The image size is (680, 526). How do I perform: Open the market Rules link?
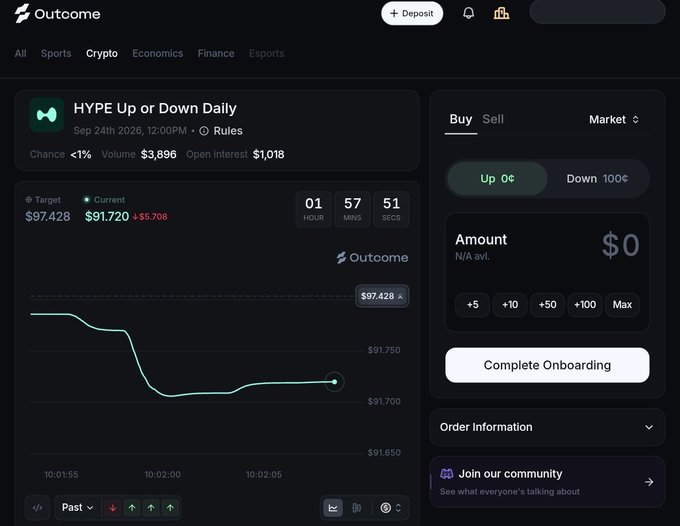[x=228, y=131]
